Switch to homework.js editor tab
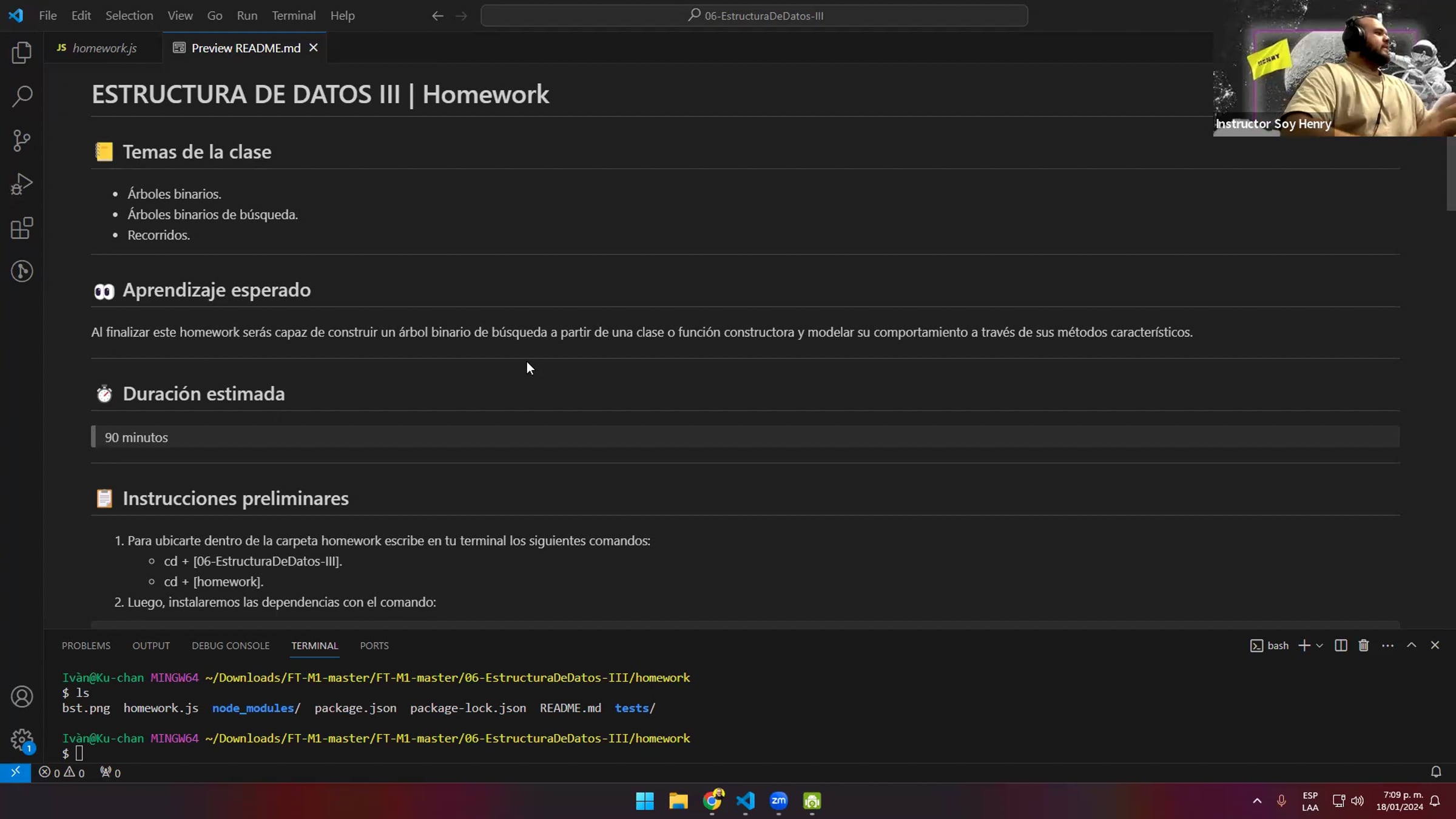1456x819 pixels. click(104, 48)
